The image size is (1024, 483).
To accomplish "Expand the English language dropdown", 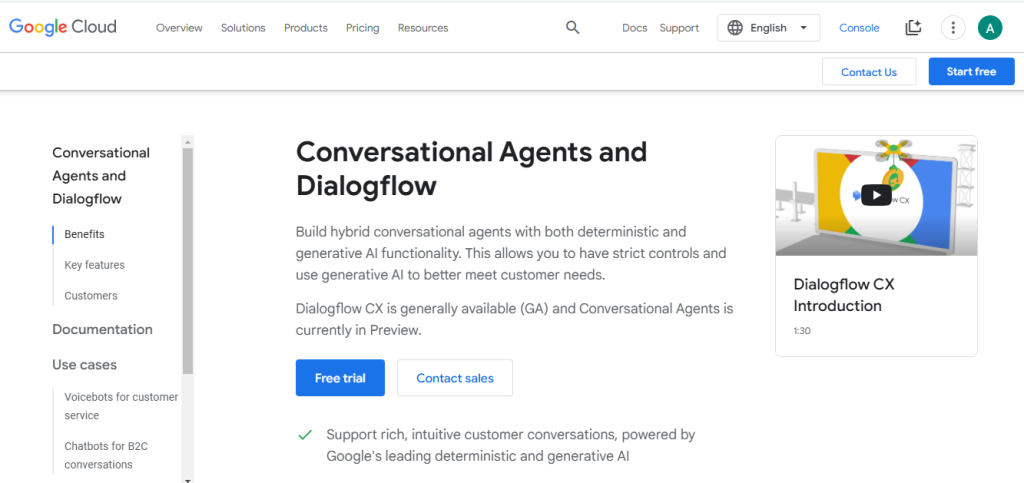I will click(769, 28).
